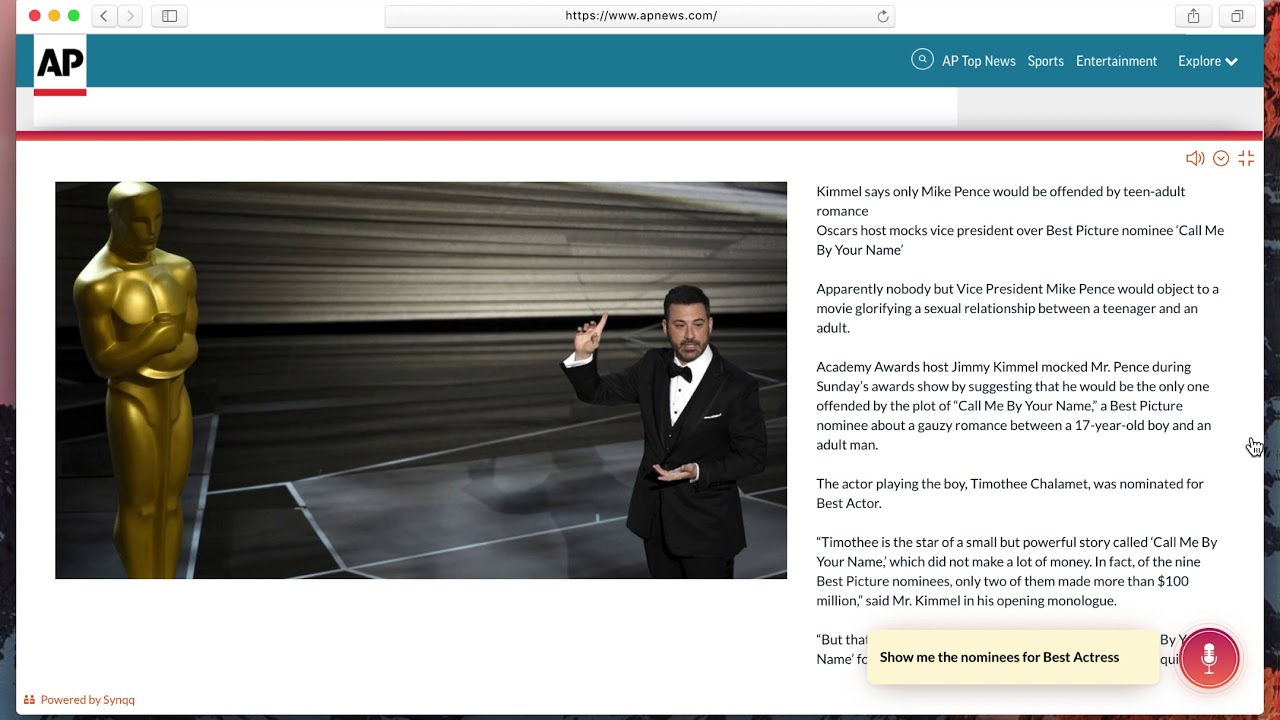
Task: Go forward with the browser forward arrow
Action: click(131, 16)
